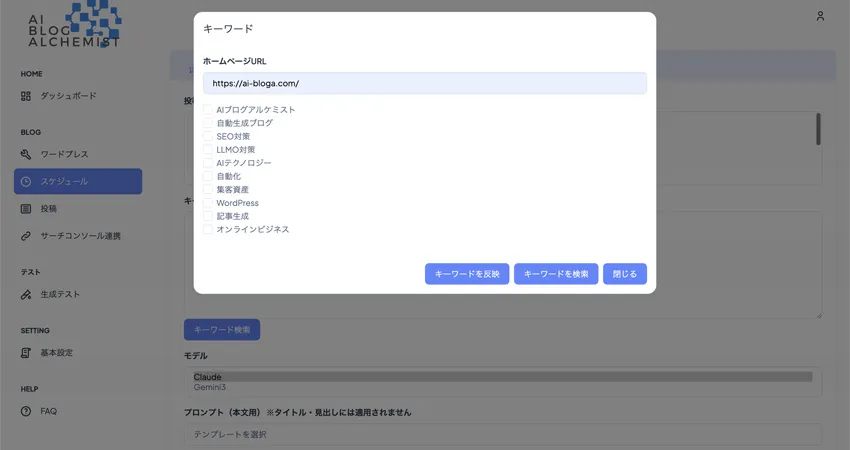Click the generation test rocket icon
The height and width of the screenshot is (450, 850).
point(26,295)
